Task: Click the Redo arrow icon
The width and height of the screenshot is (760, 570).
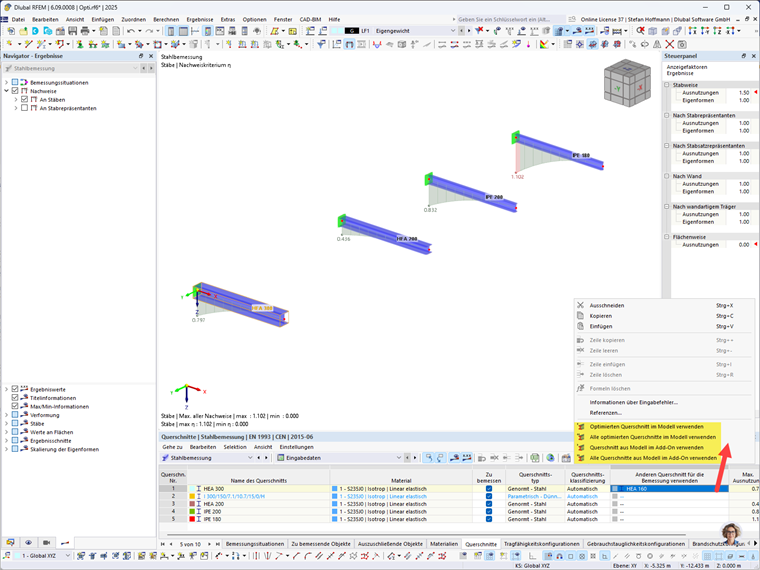Action: pyautogui.click(x=149, y=31)
